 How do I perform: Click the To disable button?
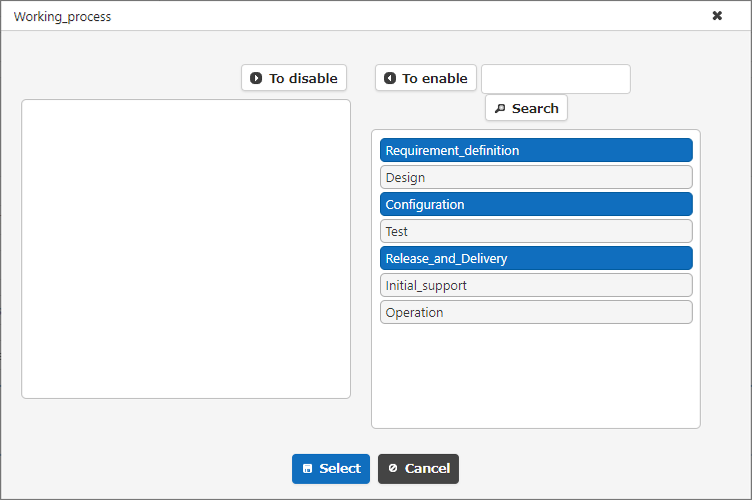coord(294,78)
